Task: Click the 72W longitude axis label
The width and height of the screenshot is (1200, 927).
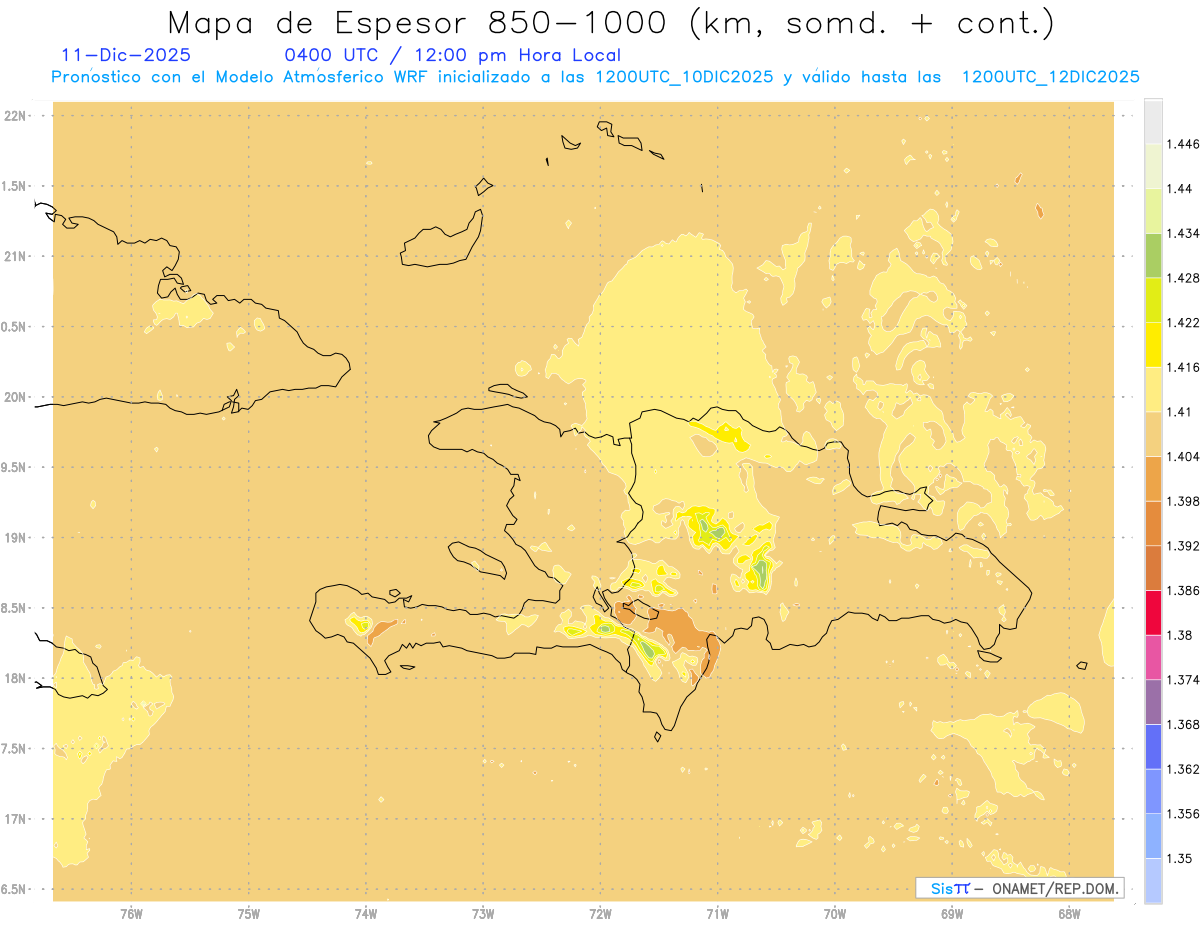Action: click(x=600, y=912)
